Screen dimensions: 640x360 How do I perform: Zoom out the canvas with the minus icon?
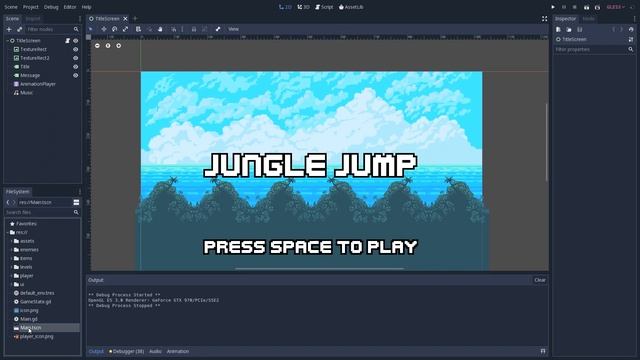[x=97, y=46]
